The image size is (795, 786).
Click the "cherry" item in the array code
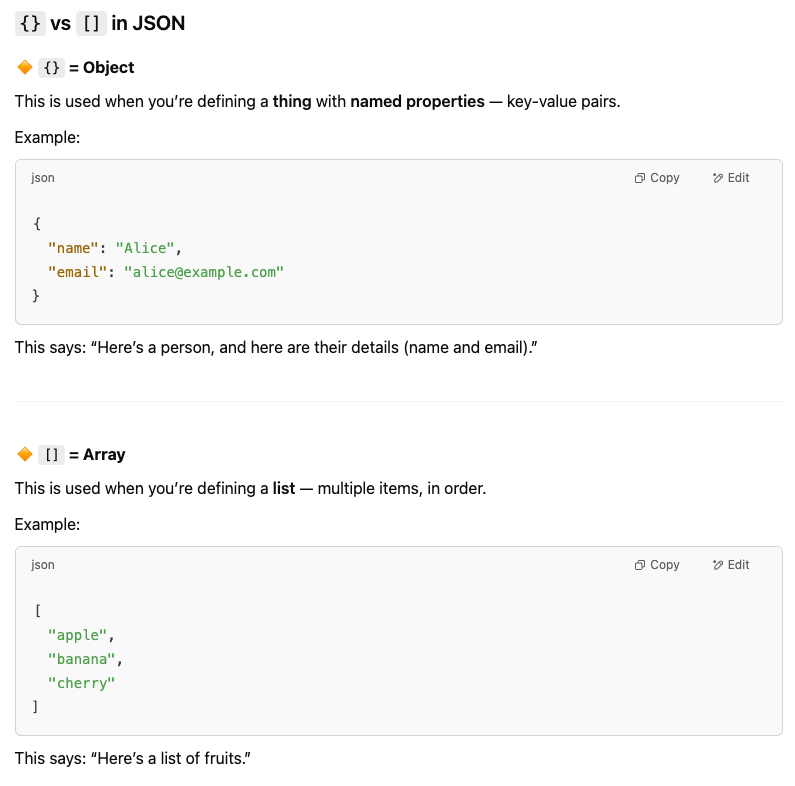pyautogui.click(x=82, y=683)
